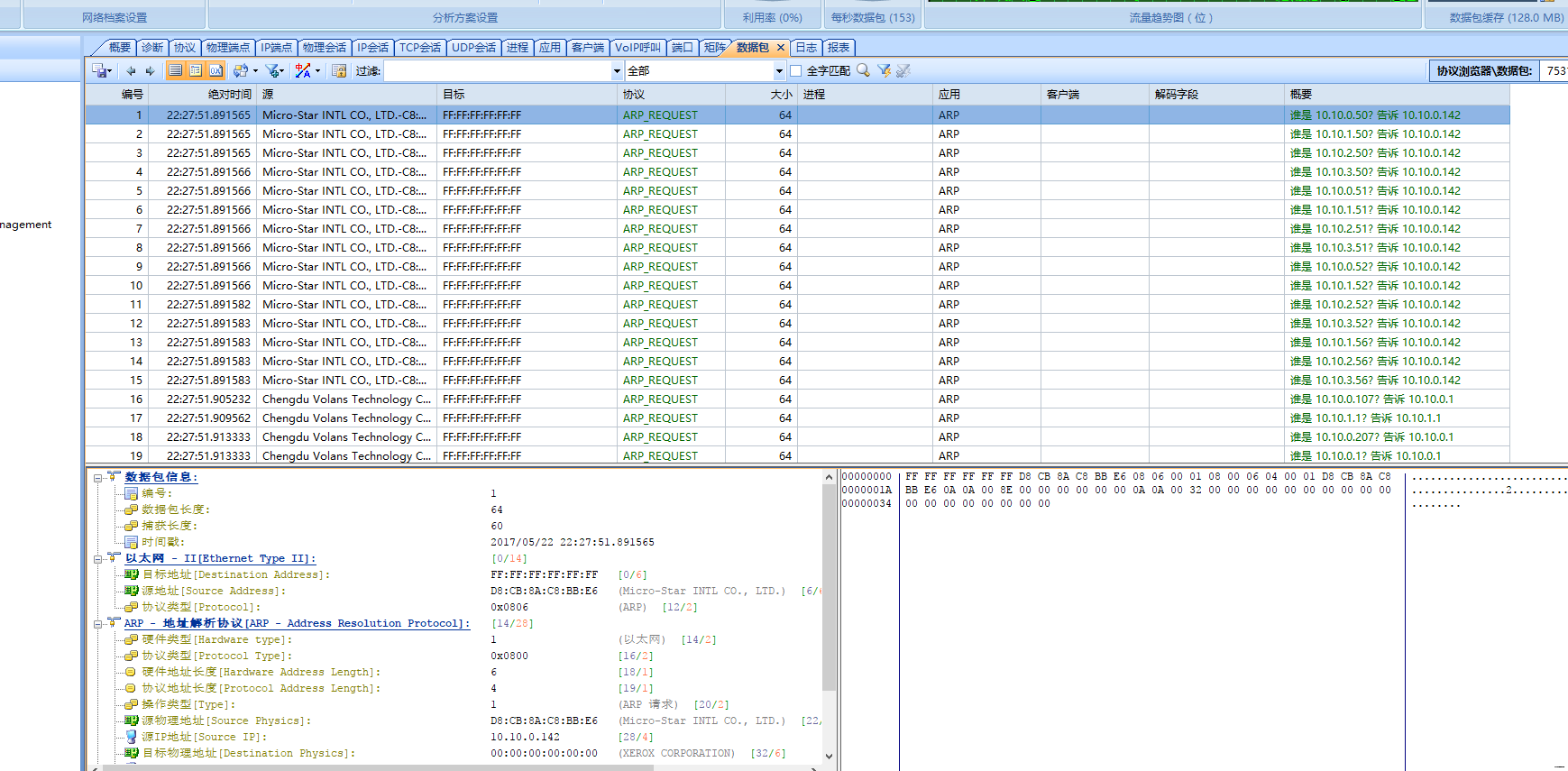Toggle the packet list pane layout icon

[x=176, y=70]
